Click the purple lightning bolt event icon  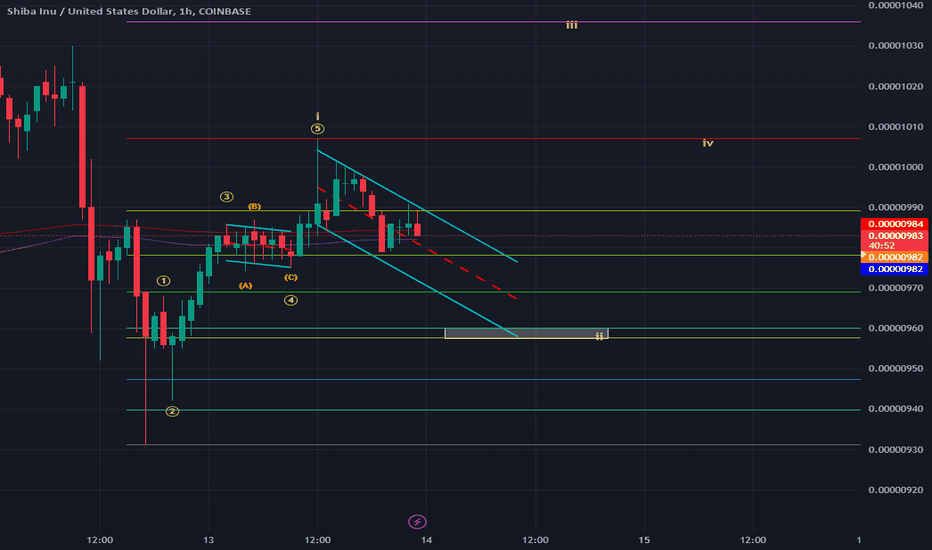coord(417,521)
